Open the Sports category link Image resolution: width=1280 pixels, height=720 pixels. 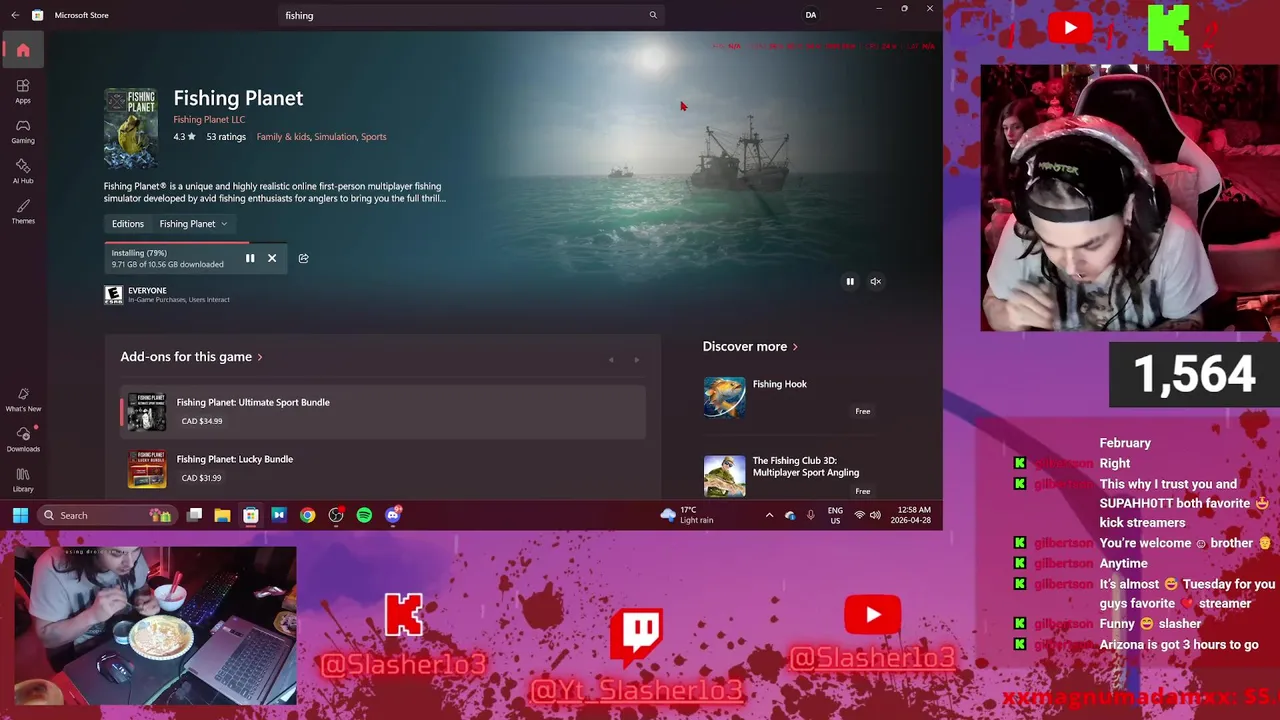click(374, 137)
